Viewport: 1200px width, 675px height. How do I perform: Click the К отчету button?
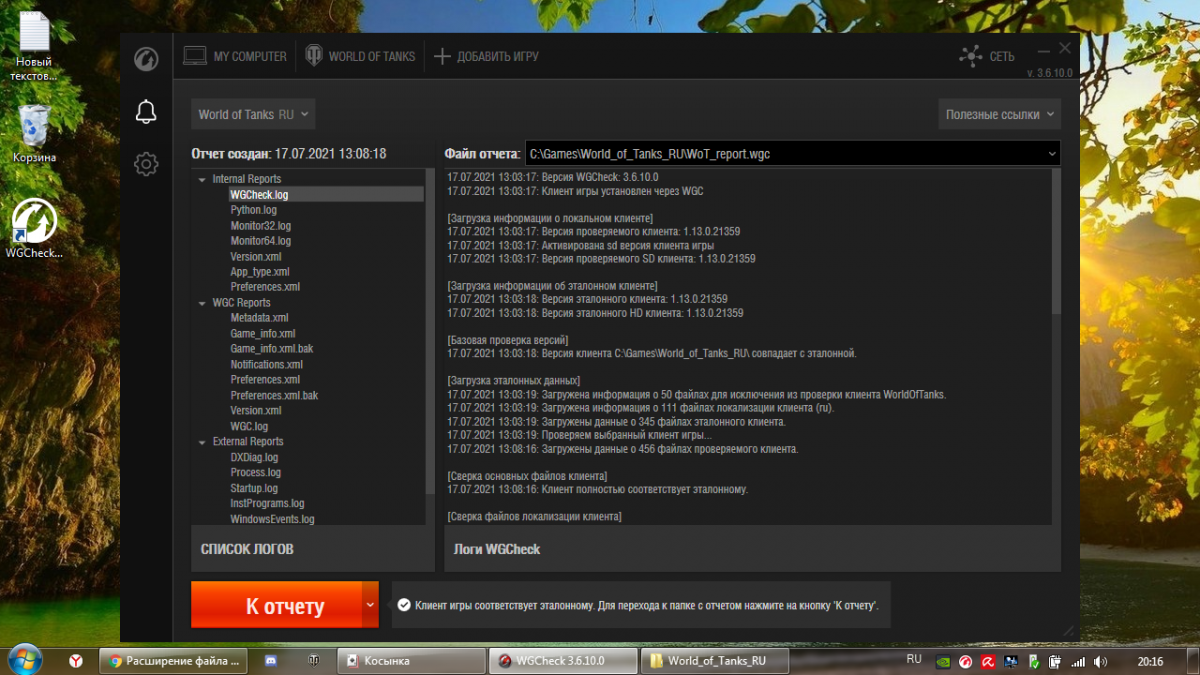[276, 605]
